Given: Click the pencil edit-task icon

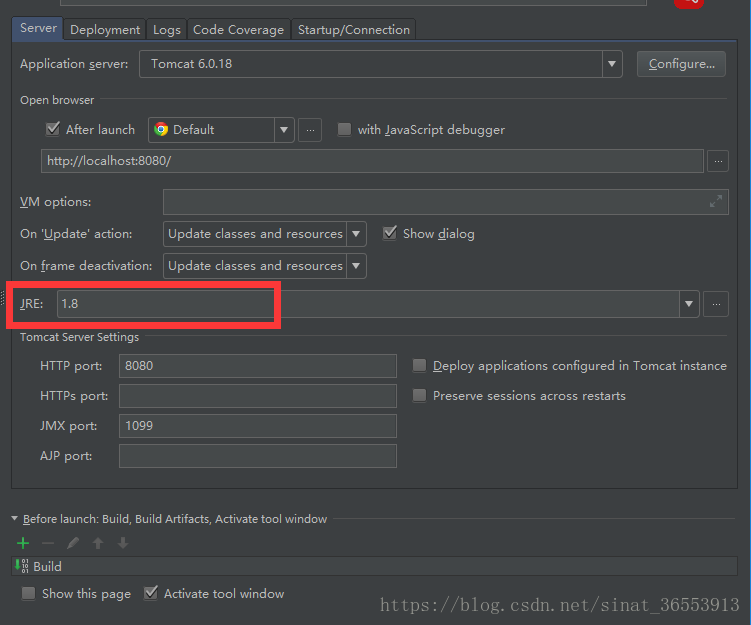Looking at the screenshot, I should point(73,543).
